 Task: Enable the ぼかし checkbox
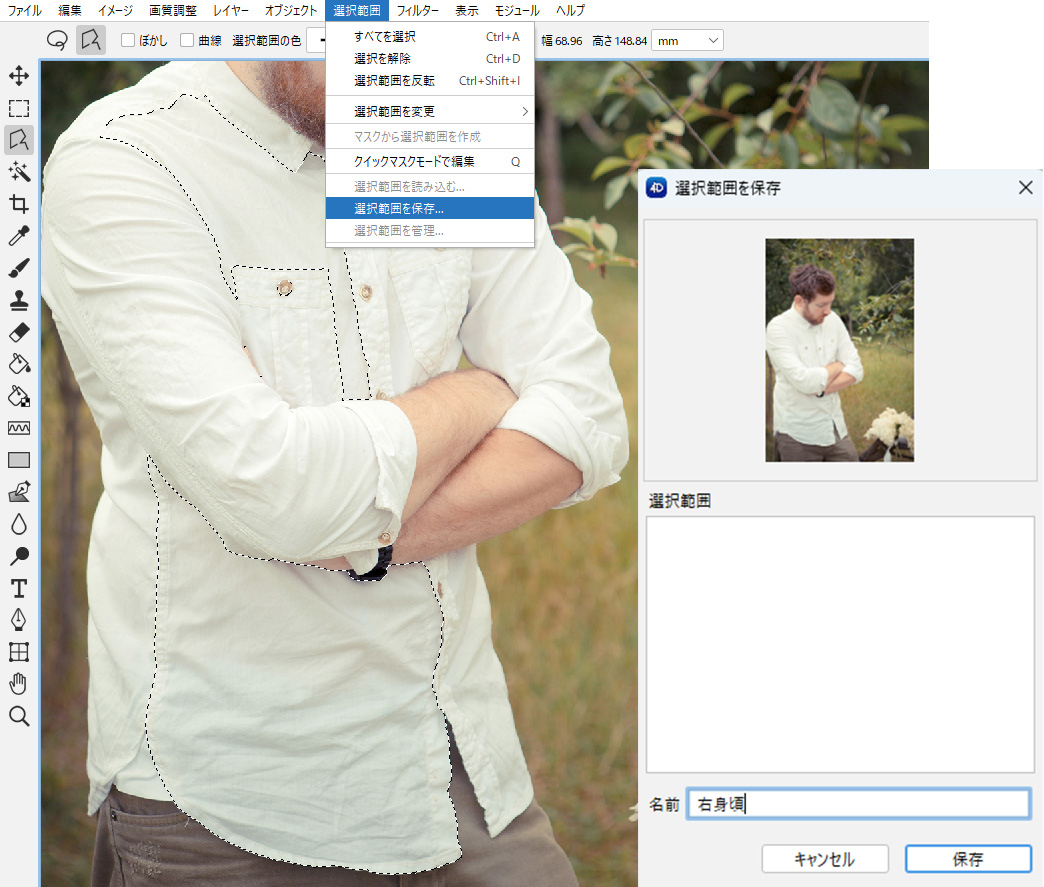[x=128, y=41]
